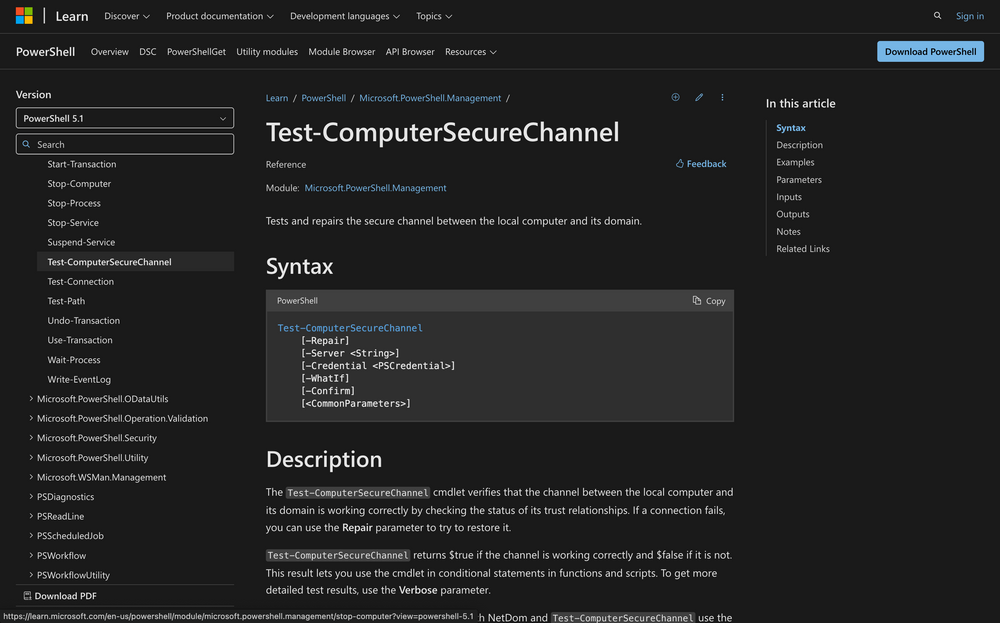
Task: Open the Product documentation menu
Action: click(219, 15)
